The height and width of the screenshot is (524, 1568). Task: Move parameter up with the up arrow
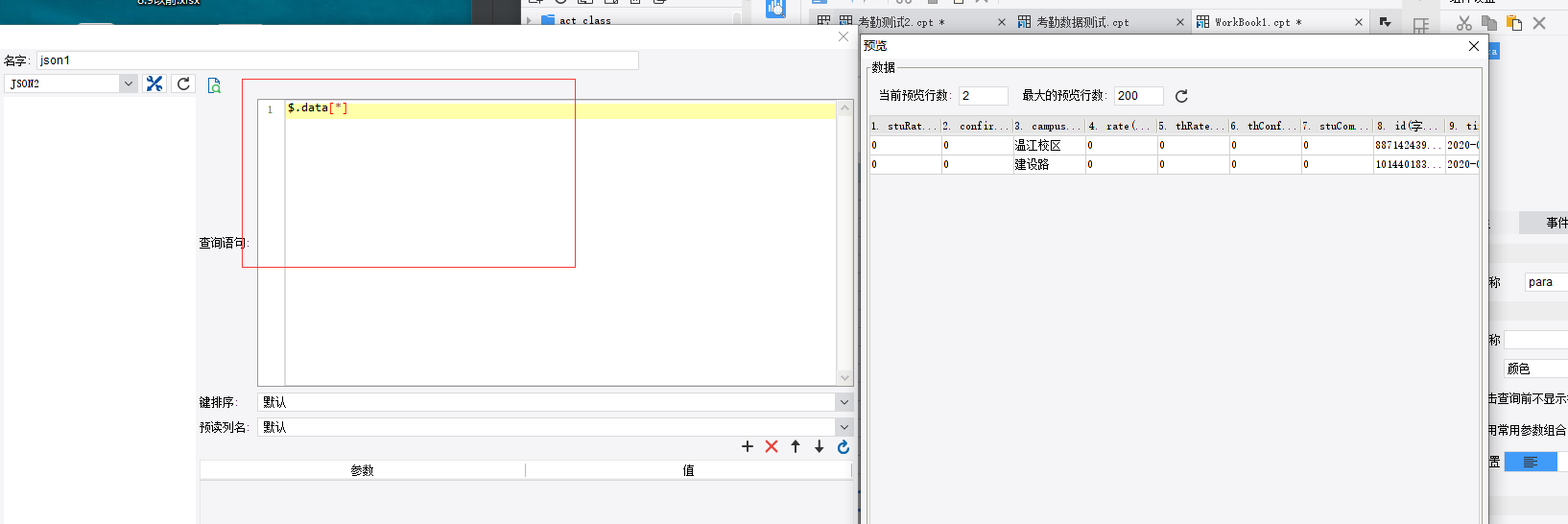pos(796,446)
